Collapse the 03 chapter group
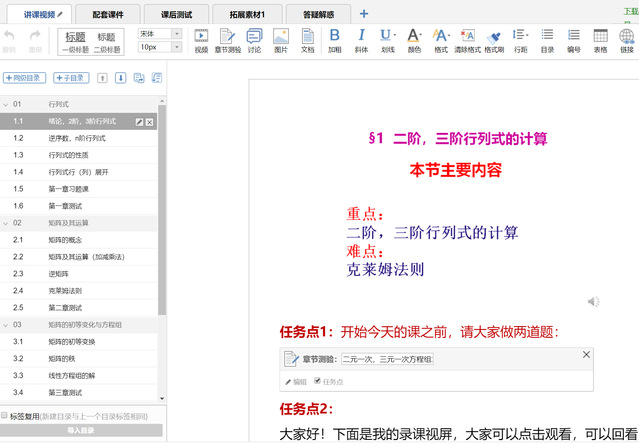639x443 pixels. [x=6, y=325]
